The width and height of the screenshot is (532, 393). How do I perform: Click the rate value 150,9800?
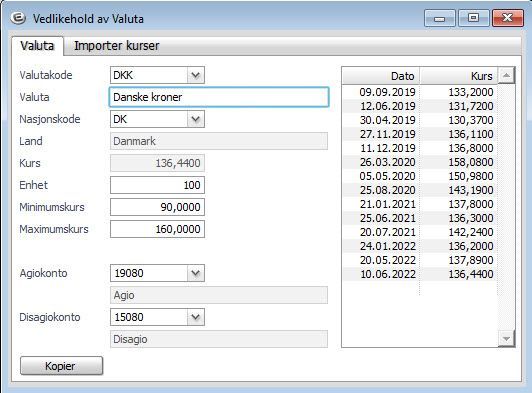tap(471, 176)
